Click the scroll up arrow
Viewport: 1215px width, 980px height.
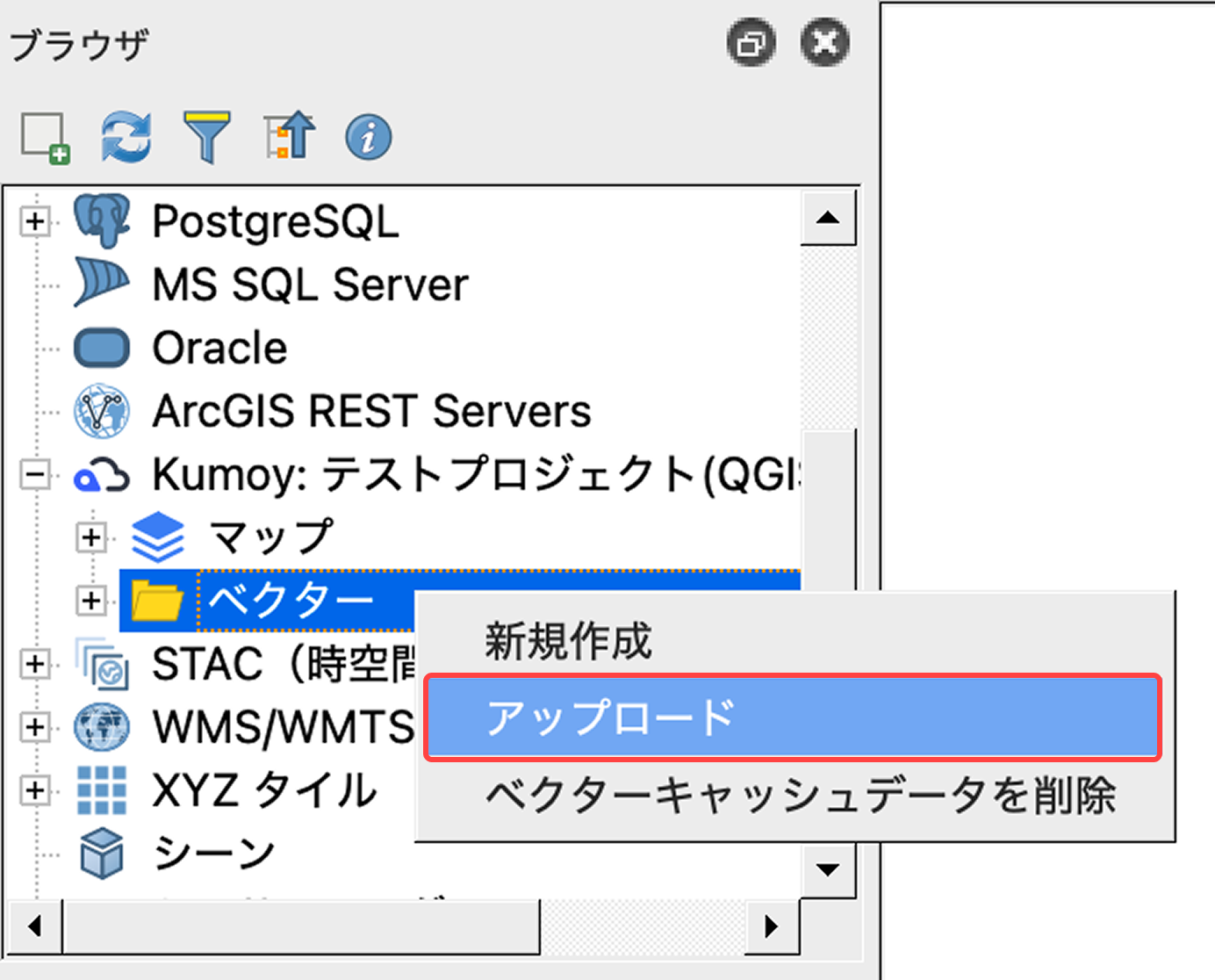[827, 218]
